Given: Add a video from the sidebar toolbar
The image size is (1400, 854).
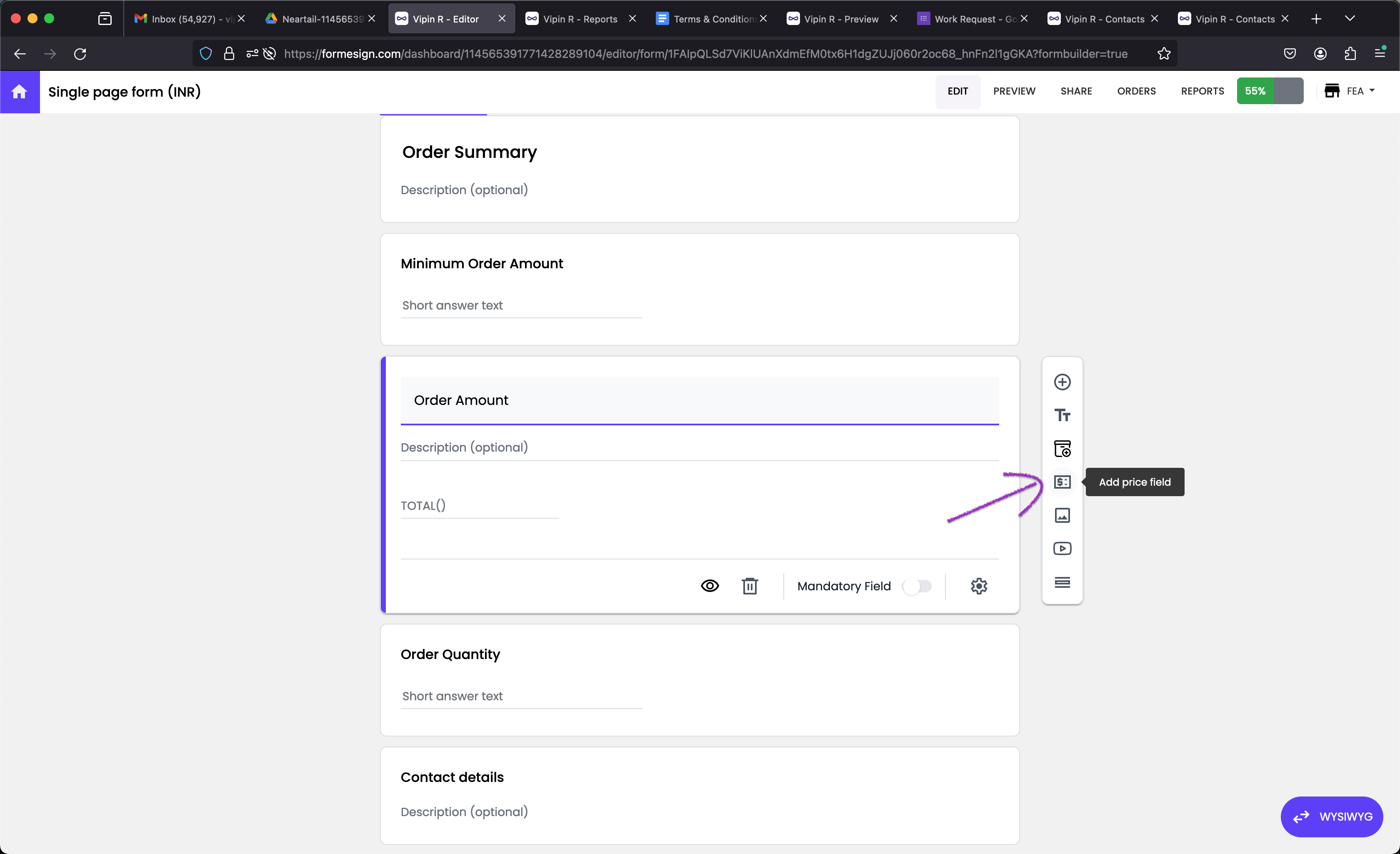Looking at the screenshot, I should tap(1062, 548).
